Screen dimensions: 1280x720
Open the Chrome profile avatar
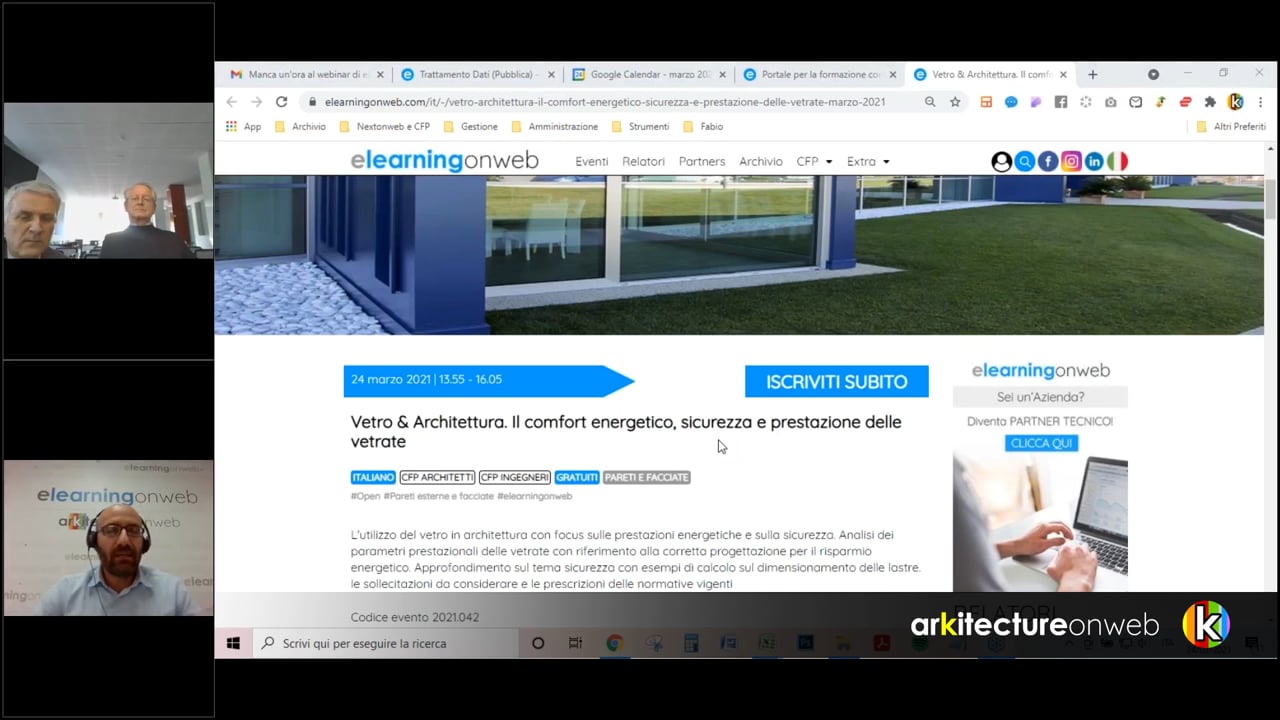point(1236,102)
